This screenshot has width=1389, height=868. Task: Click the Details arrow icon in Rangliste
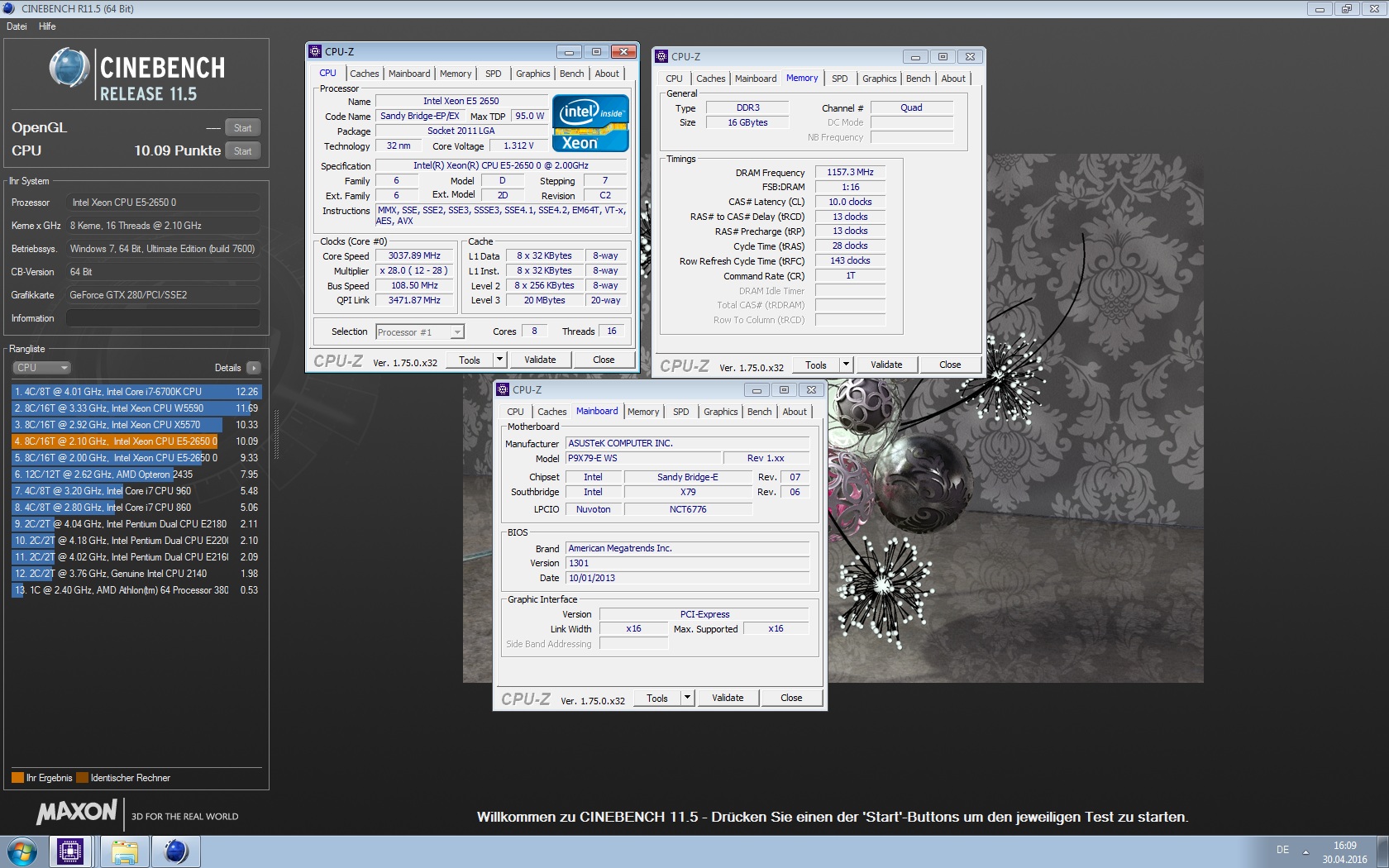click(253, 368)
